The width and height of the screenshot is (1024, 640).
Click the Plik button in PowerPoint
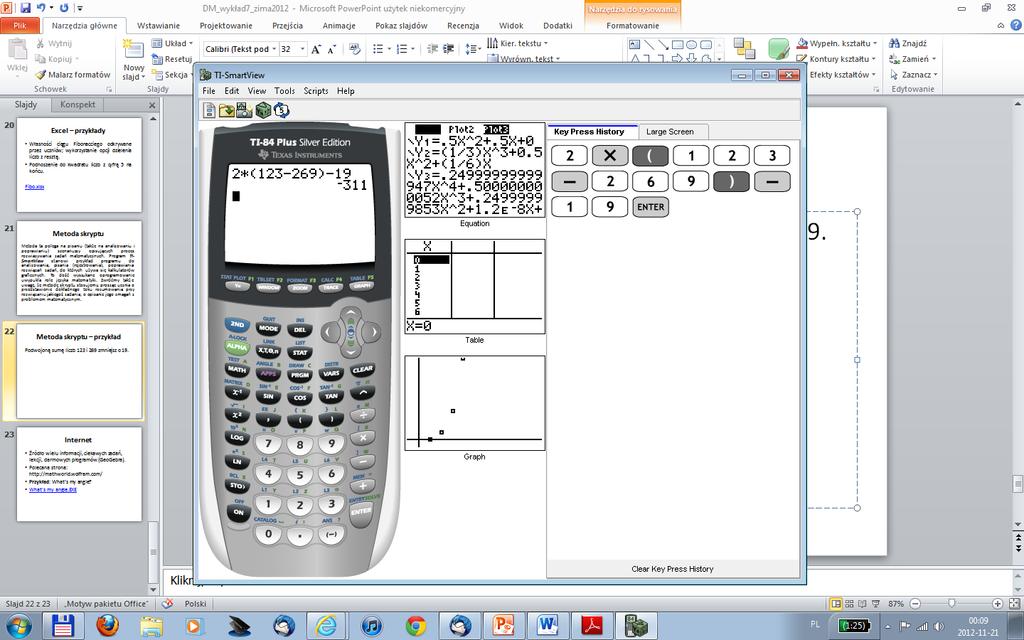[x=20, y=25]
